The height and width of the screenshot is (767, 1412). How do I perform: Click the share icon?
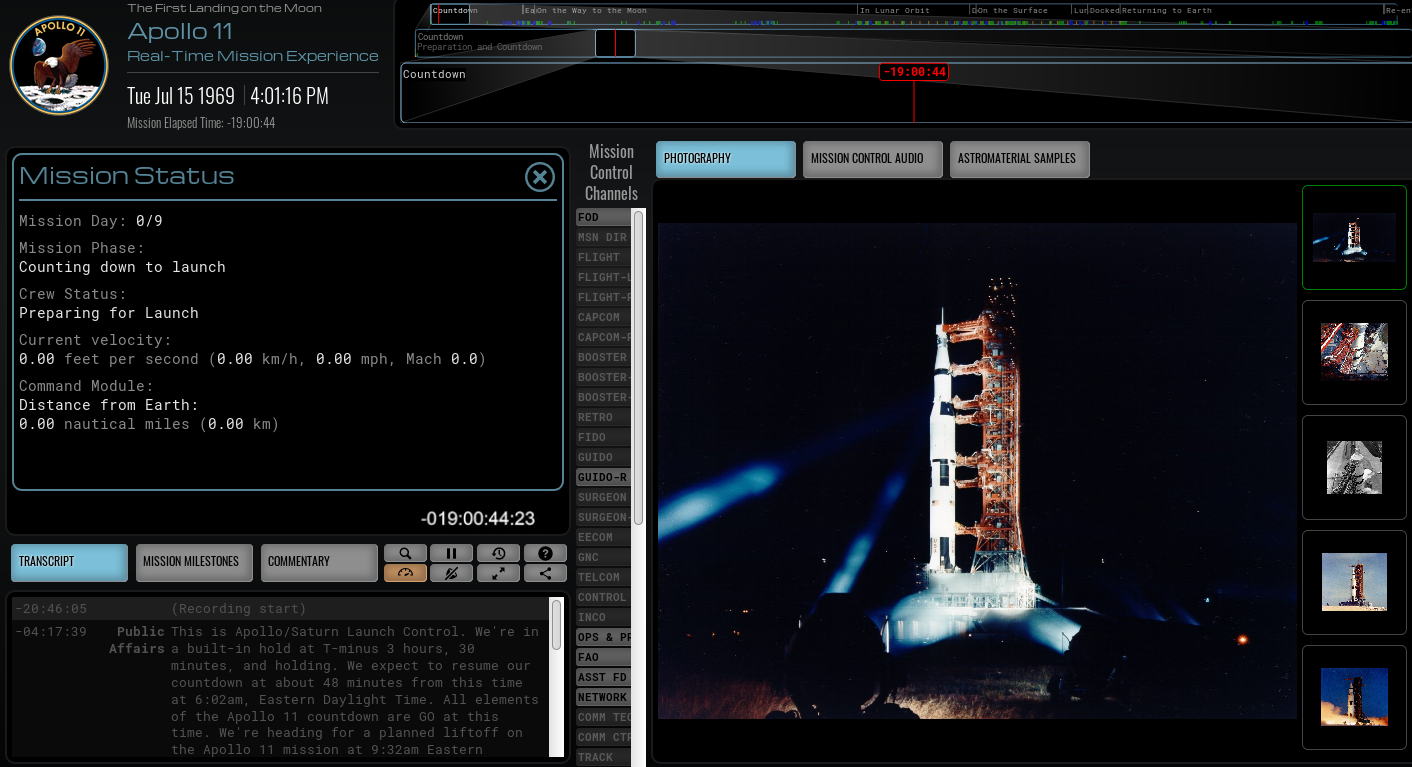pos(545,573)
